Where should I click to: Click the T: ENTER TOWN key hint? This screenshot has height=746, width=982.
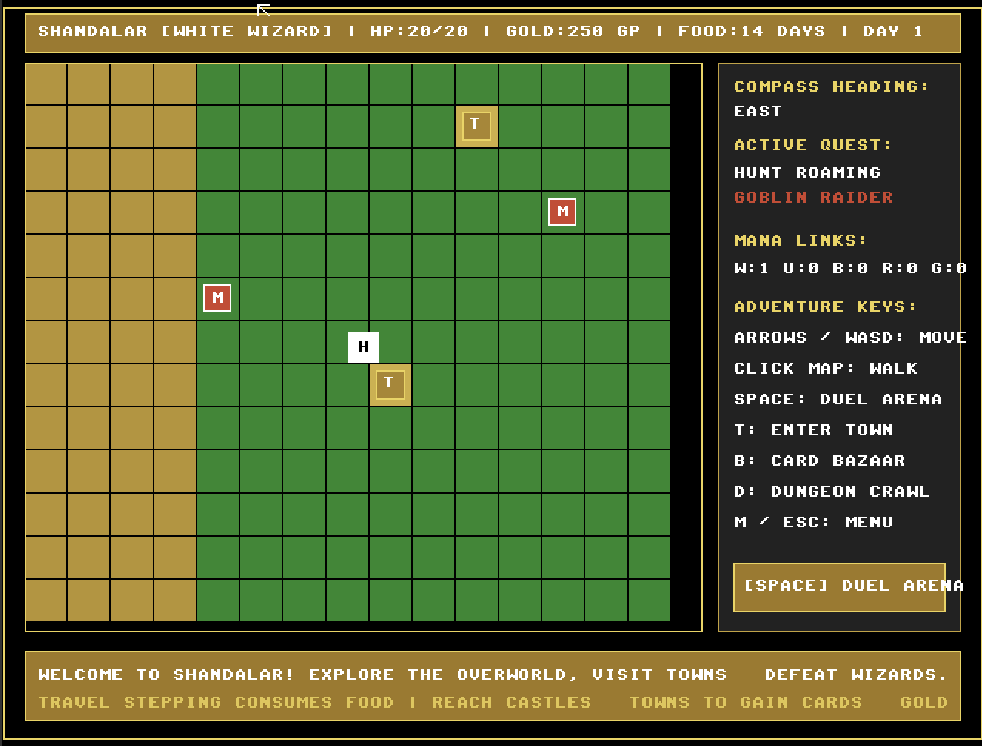click(x=814, y=430)
